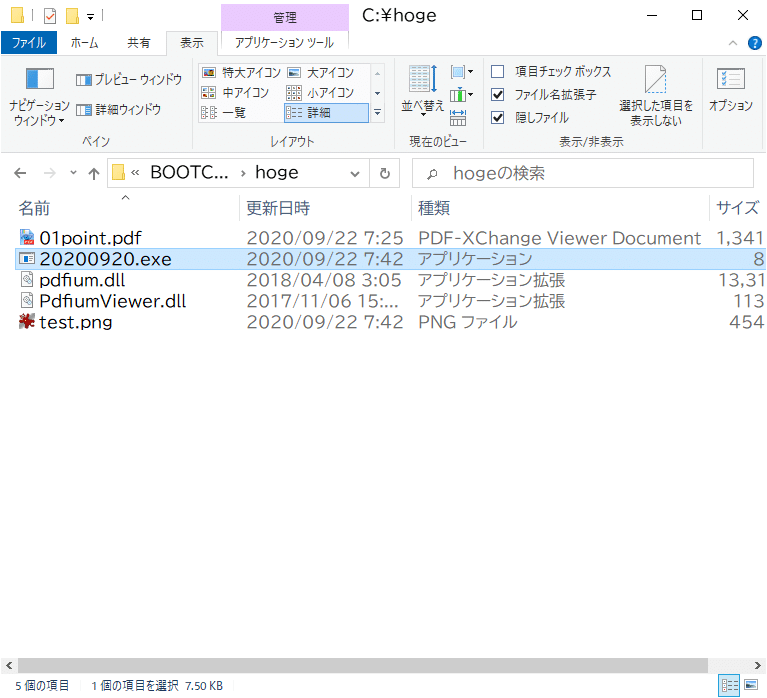Click the PDF-XChange Viewer Document type cell
The height and width of the screenshot is (698, 767).
click(560, 238)
